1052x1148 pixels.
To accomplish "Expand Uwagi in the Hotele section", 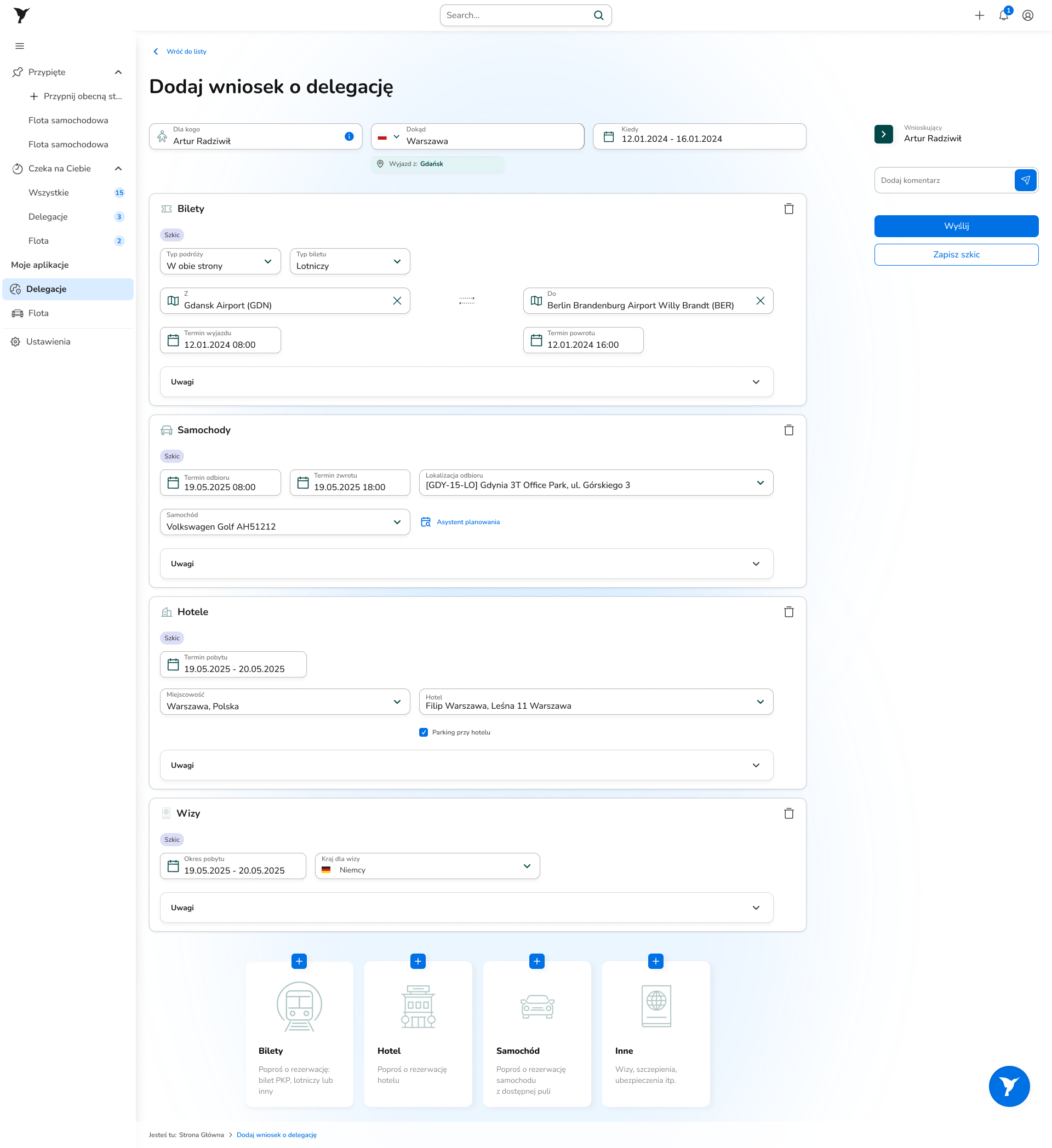I will 466,765.
